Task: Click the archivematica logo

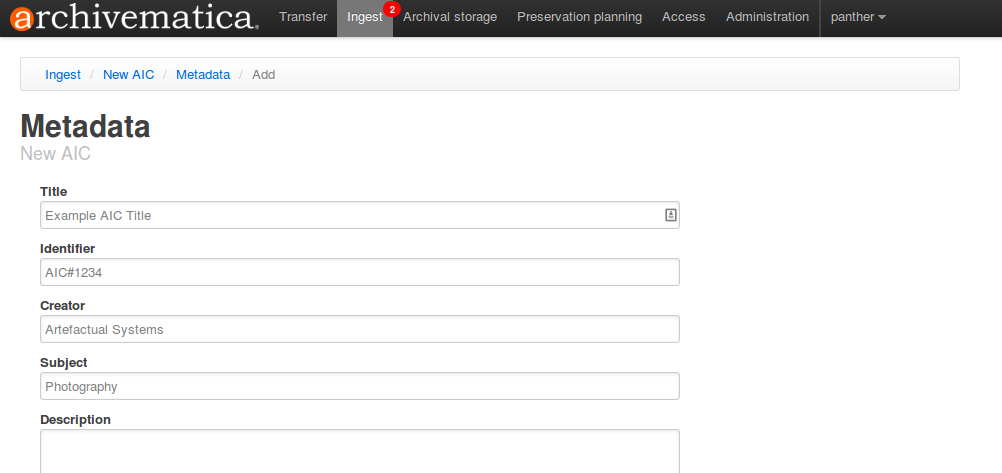Action: (x=135, y=17)
